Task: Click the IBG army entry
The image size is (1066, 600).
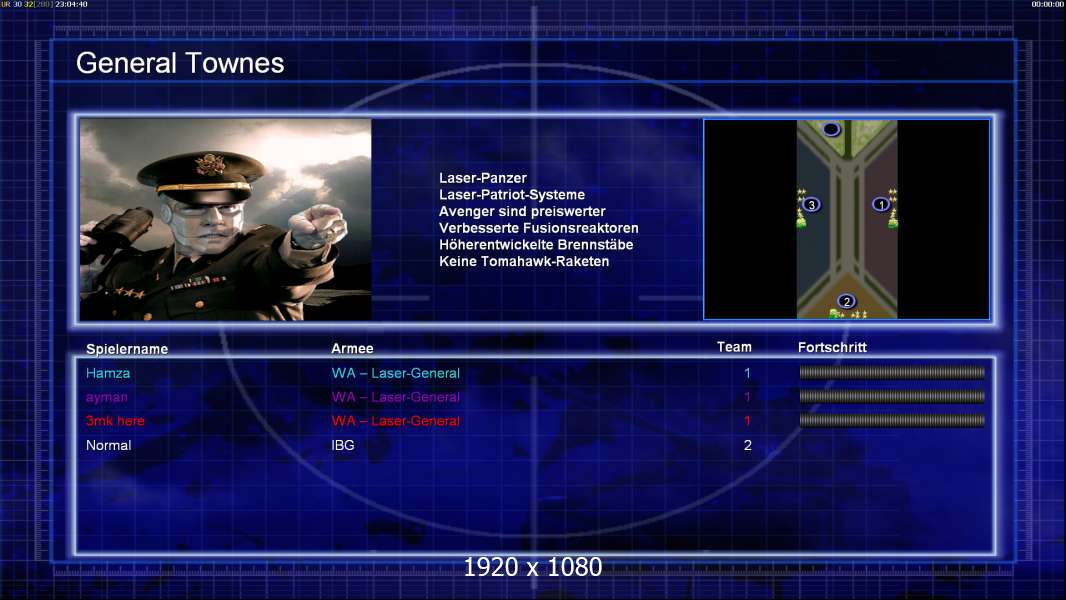Action: (x=343, y=445)
